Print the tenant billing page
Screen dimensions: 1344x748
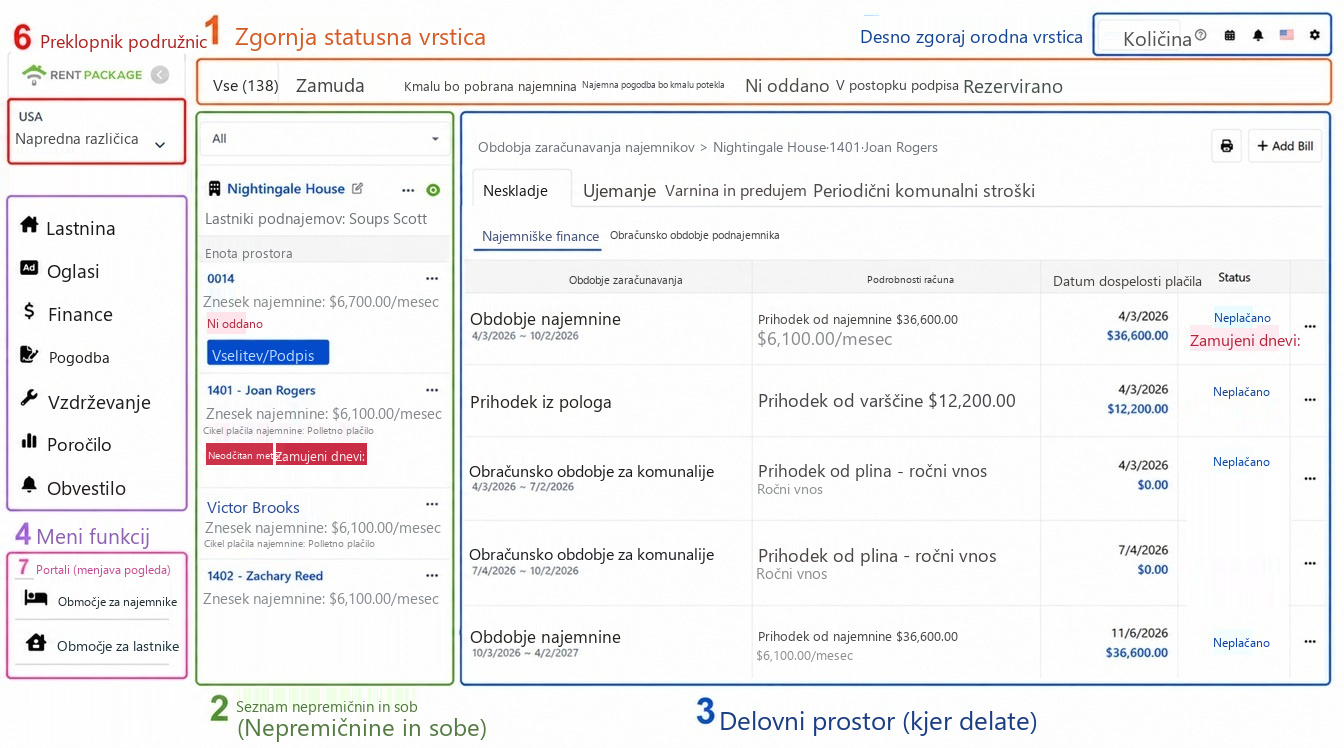tap(1226, 146)
